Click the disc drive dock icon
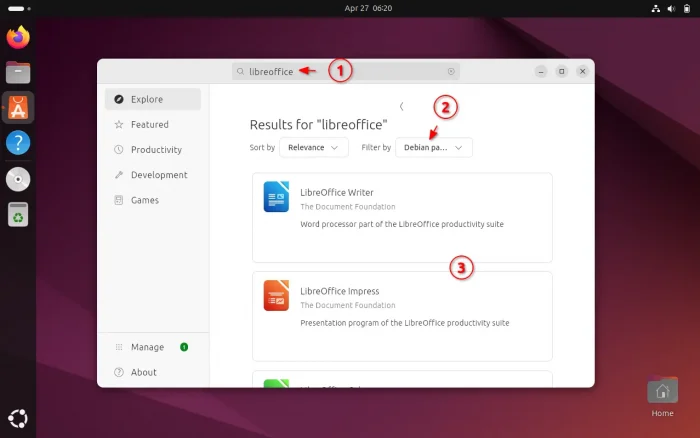700x438 pixels. click(18, 179)
